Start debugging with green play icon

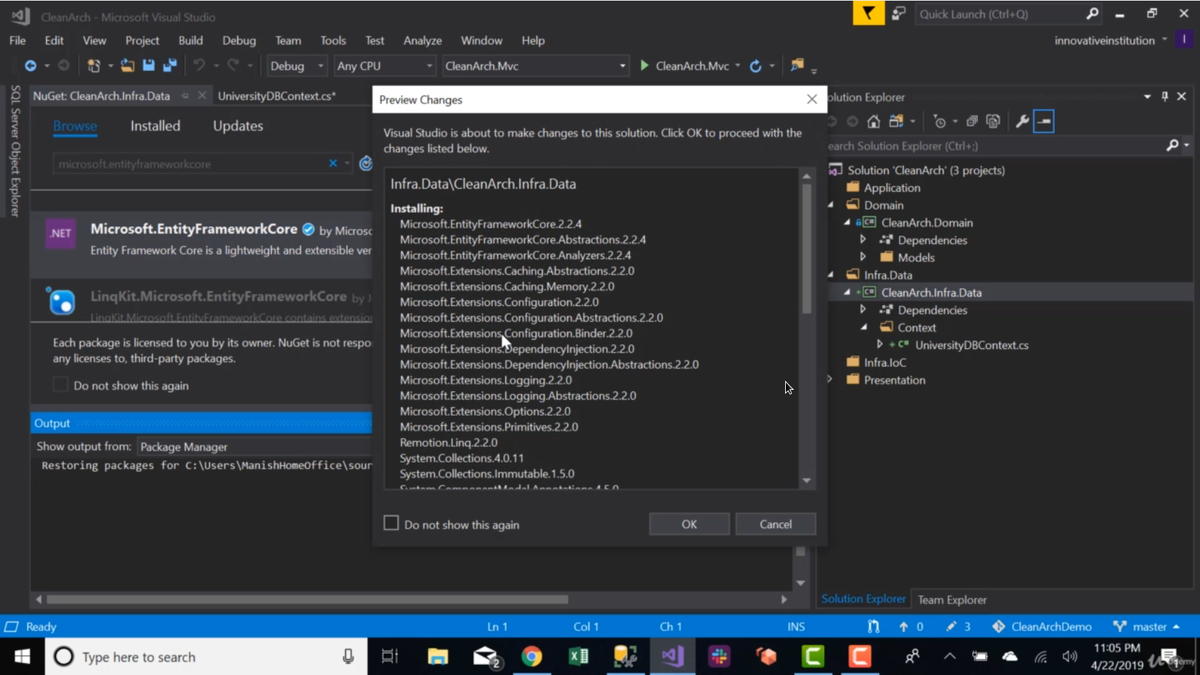[644, 66]
